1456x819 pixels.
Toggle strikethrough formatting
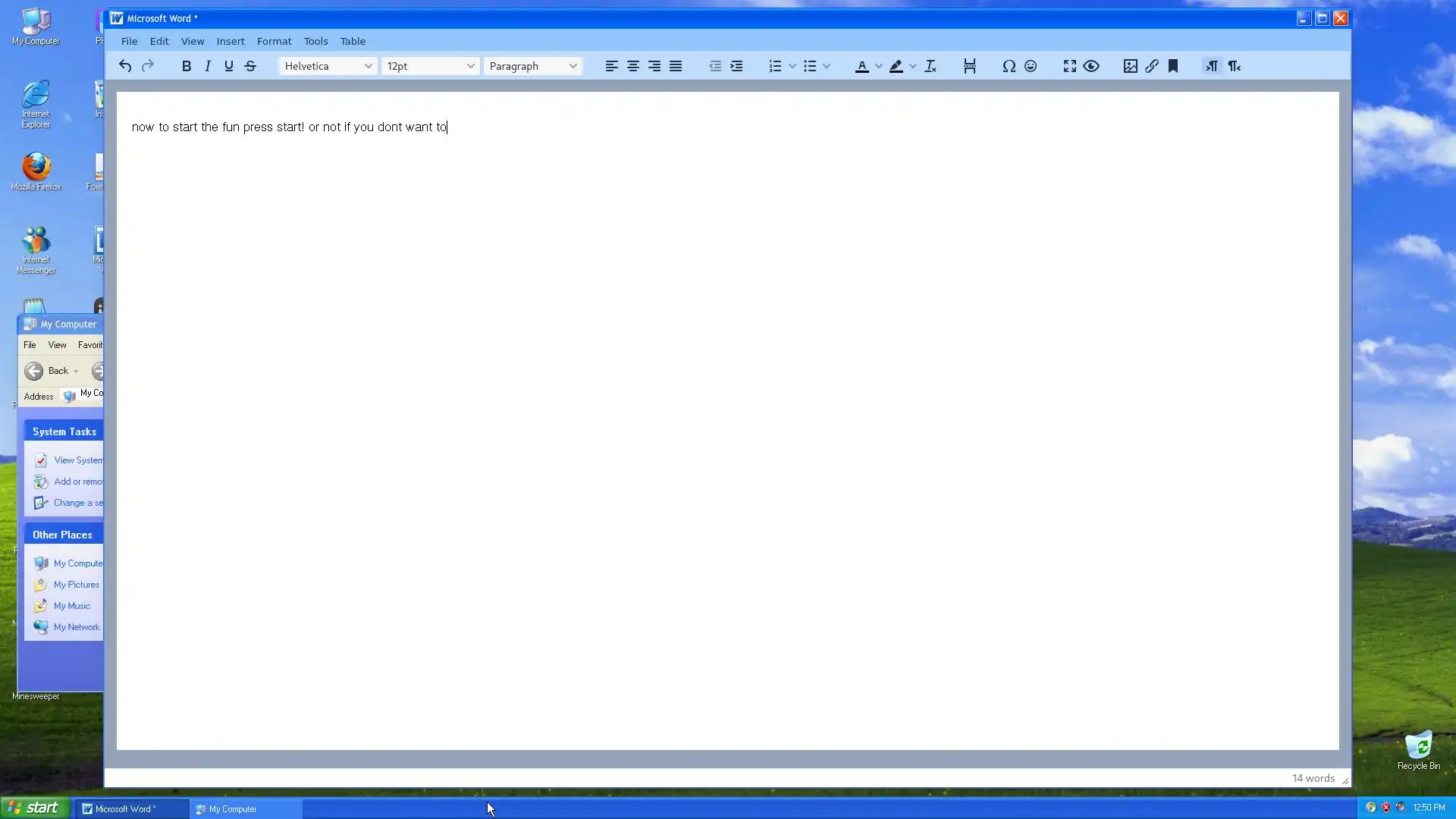(250, 66)
